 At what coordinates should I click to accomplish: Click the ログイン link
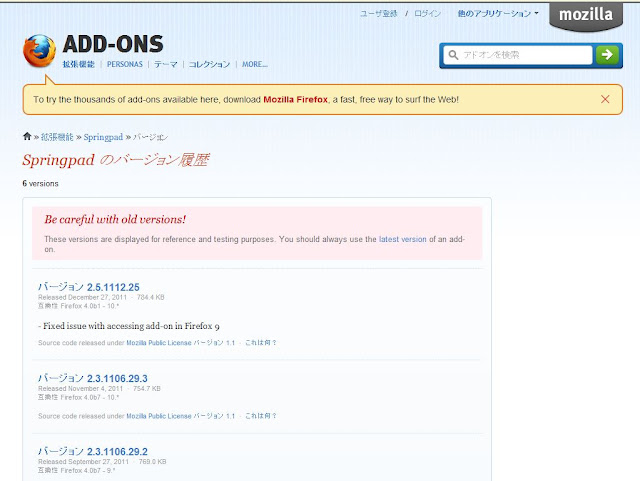coord(427,13)
